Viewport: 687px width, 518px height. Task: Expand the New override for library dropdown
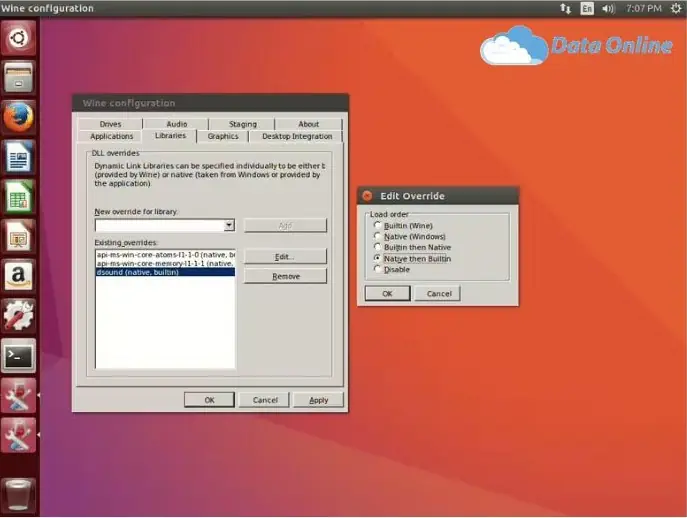pyautogui.click(x=229, y=225)
